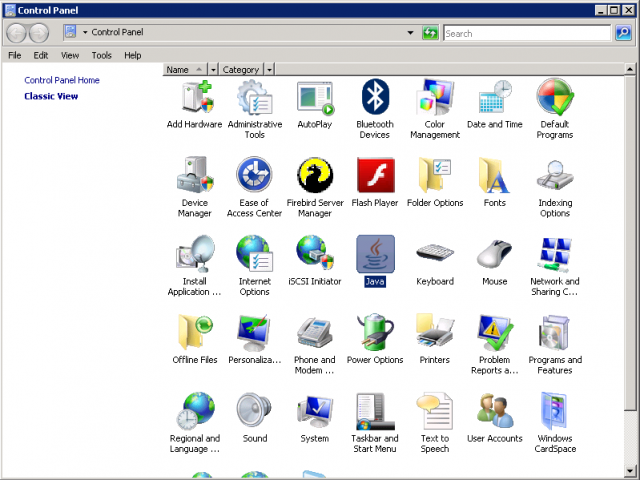Open Text to Speech settings
Image resolution: width=640 pixels, height=480 pixels.
point(435,423)
